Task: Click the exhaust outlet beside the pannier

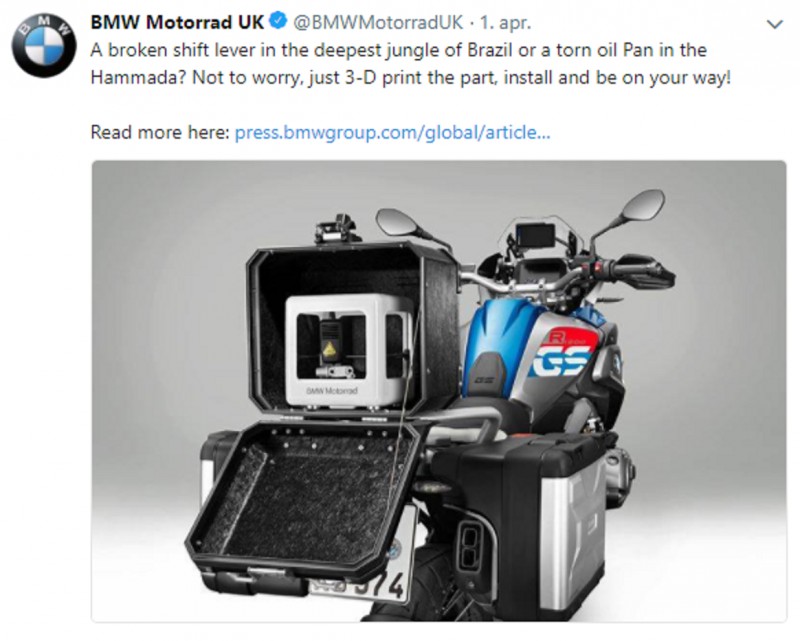Action: [470, 546]
